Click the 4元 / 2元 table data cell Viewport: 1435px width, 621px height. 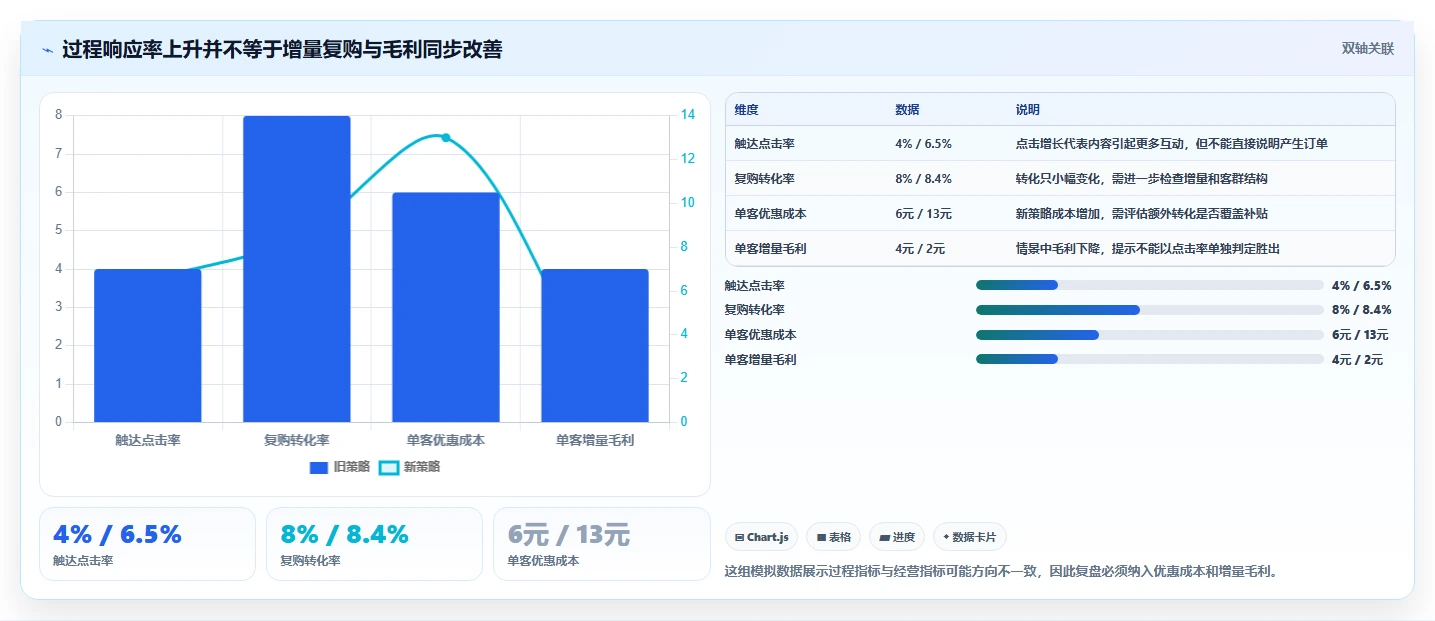[920, 249]
